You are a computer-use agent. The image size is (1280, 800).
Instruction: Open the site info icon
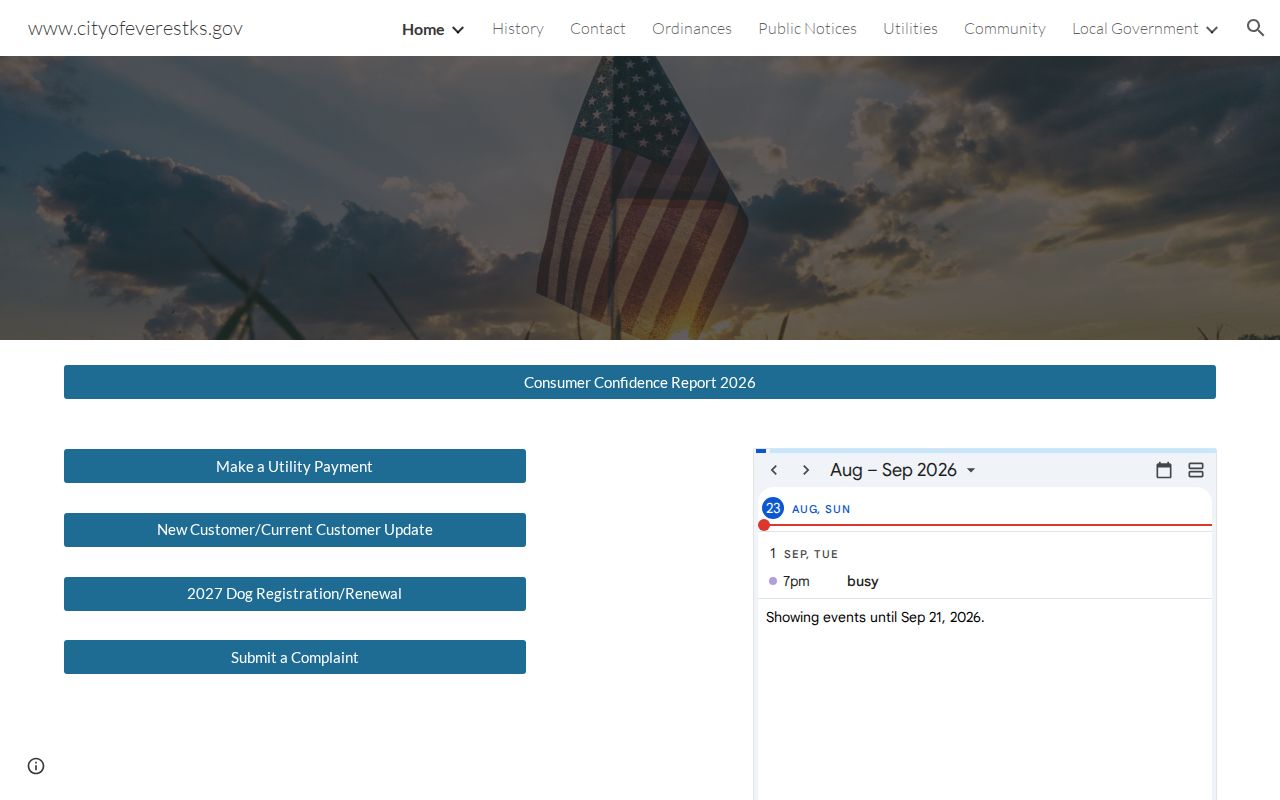tap(36, 766)
